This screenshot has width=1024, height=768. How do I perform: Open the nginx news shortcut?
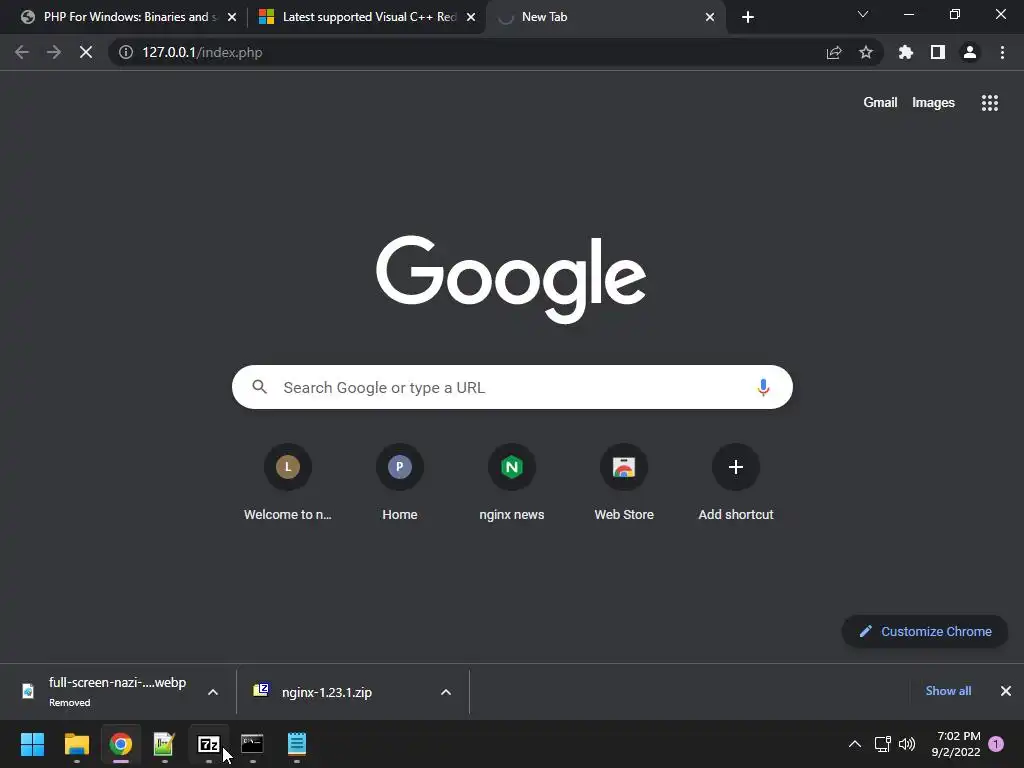point(512,483)
